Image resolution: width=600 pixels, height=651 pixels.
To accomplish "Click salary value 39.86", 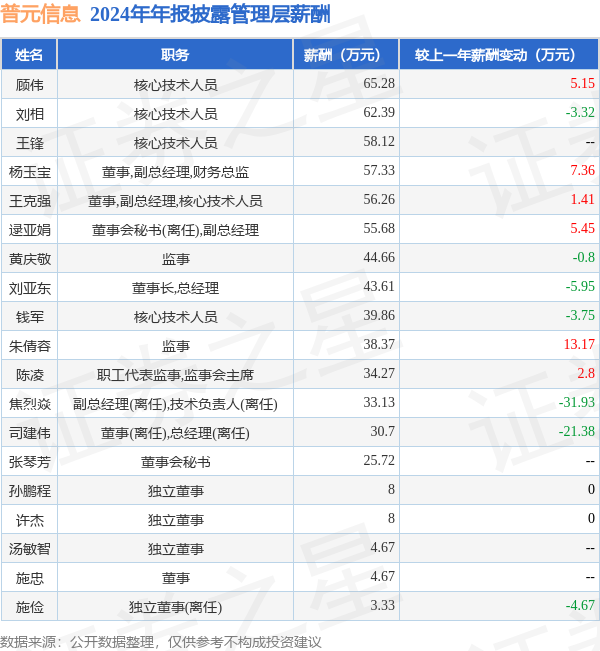I will click(x=379, y=315).
